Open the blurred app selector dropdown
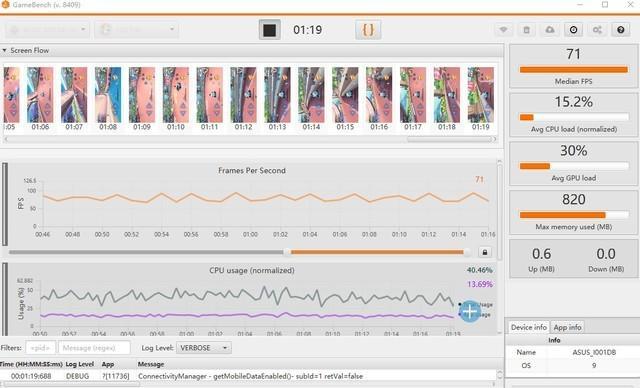Screen dimensions: 640x388 (136, 29)
